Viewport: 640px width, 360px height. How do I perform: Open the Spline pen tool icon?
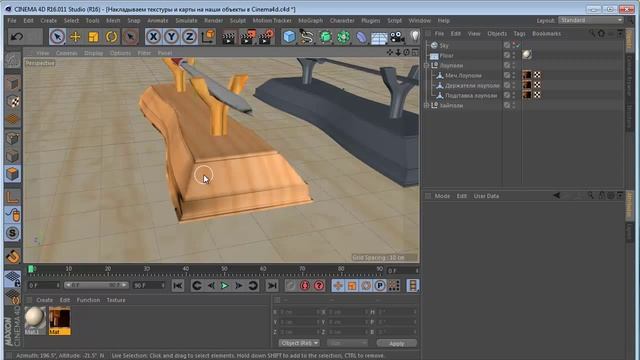click(307, 37)
